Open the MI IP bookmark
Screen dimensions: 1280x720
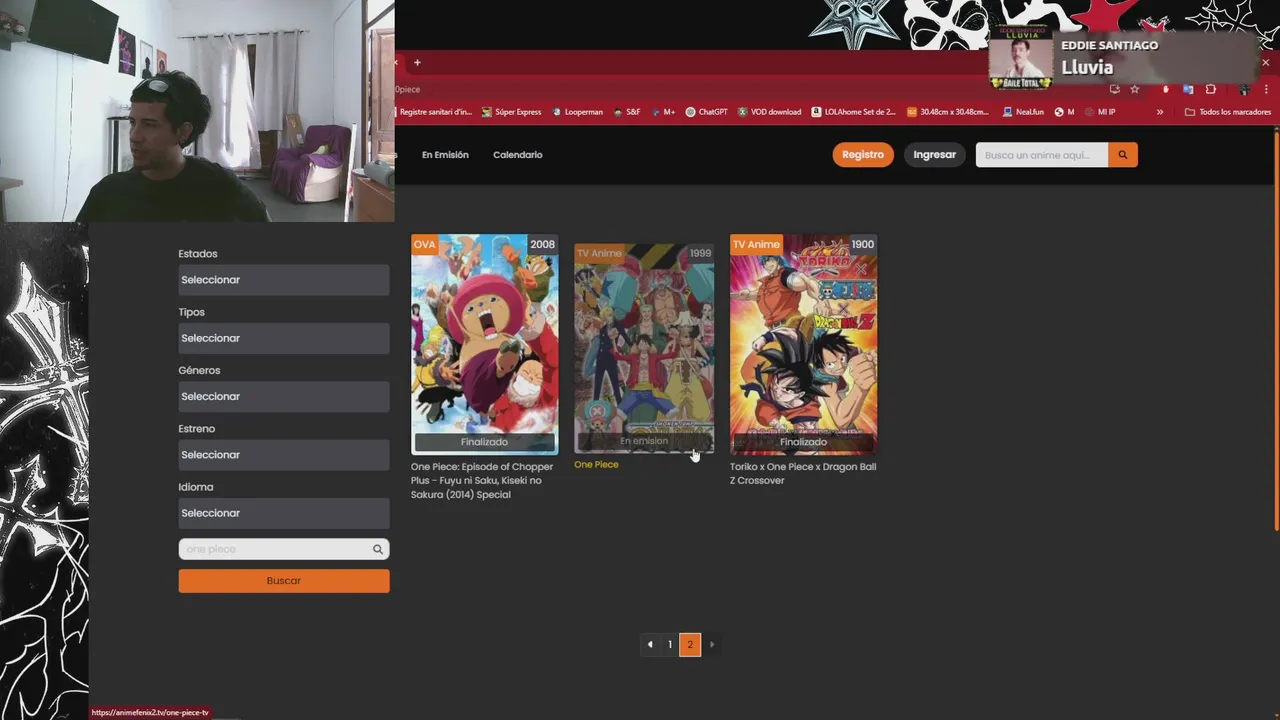coord(1099,112)
